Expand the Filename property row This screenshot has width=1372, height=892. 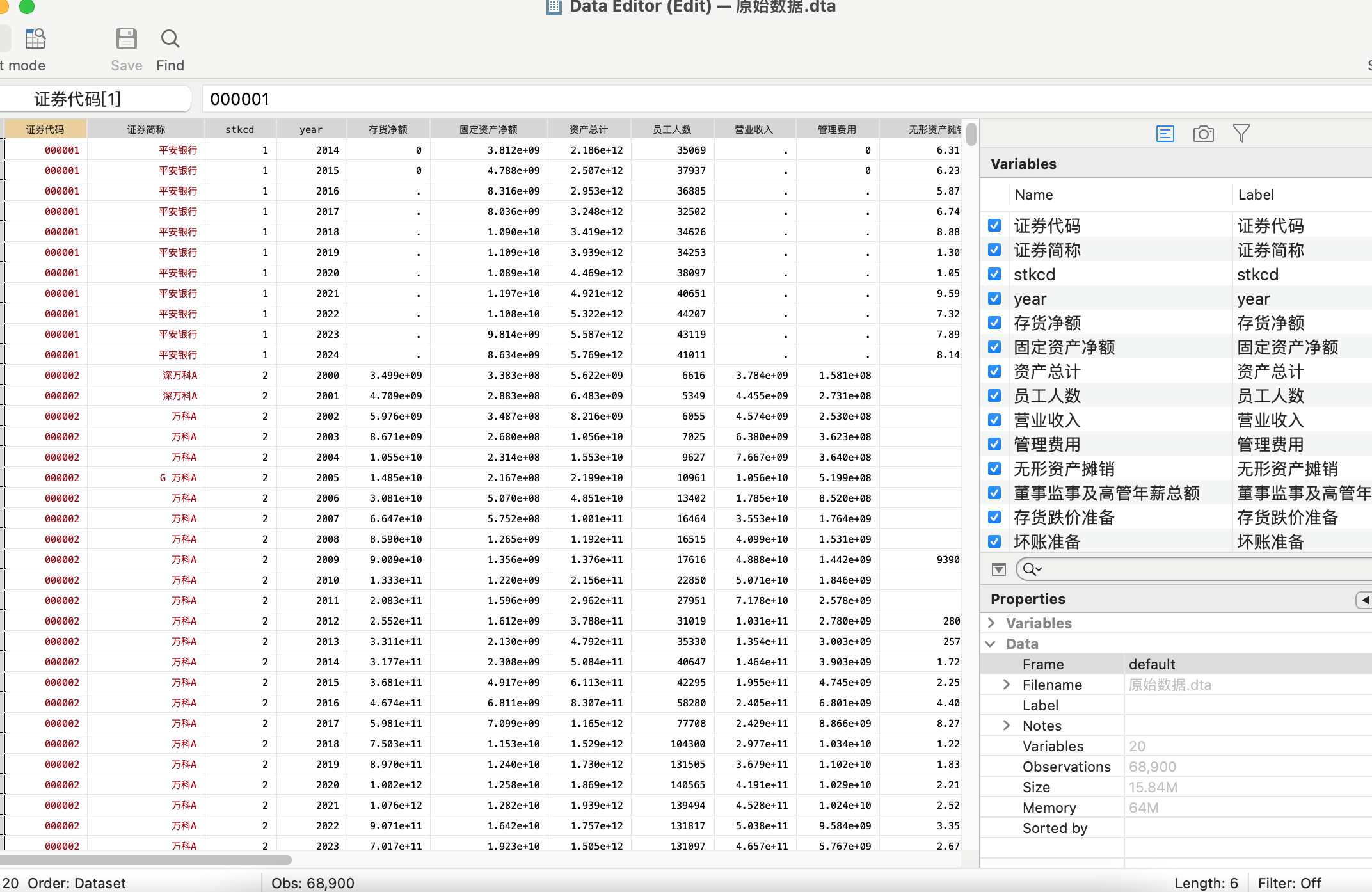[x=1007, y=685]
